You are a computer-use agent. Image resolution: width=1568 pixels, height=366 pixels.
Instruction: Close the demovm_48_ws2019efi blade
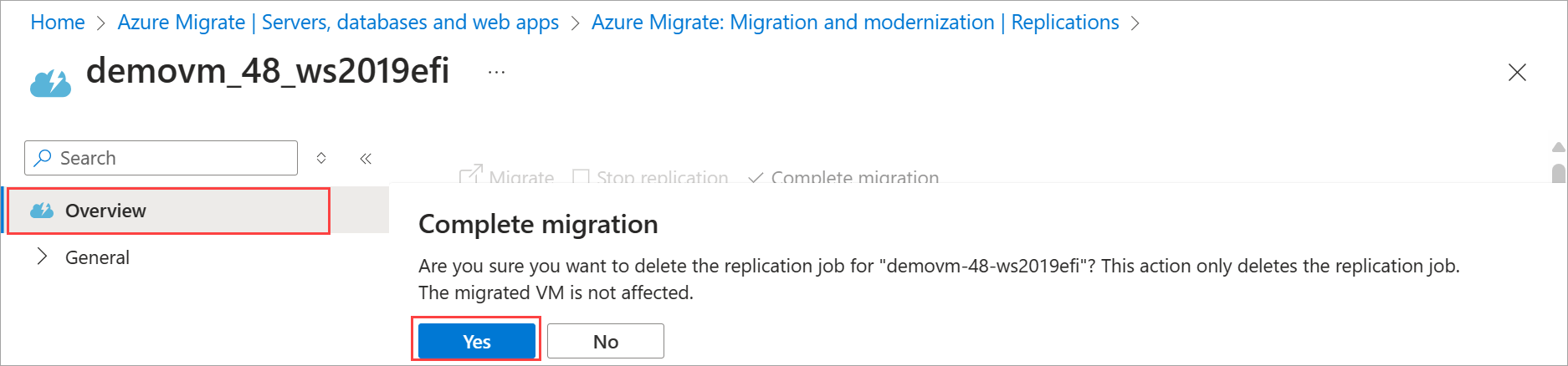click(x=1516, y=73)
